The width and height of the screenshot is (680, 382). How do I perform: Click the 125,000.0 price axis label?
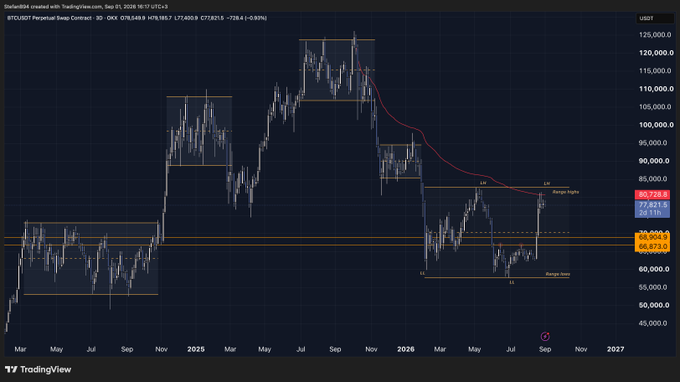pyautogui.click(x=655, y=35)
